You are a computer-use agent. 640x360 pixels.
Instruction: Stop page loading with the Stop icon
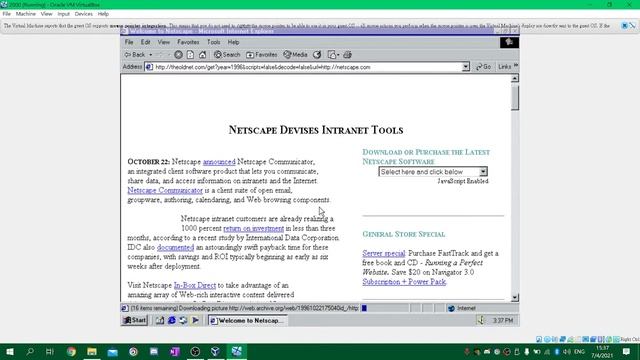tap(178, 55)
